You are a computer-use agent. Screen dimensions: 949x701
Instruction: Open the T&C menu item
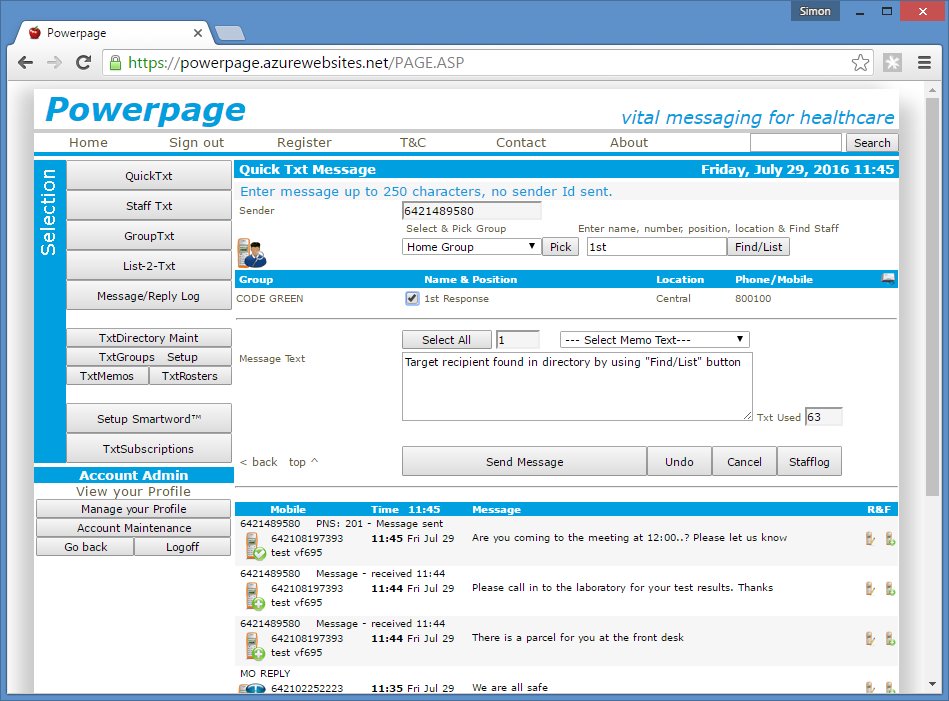[x=412, y=142]
